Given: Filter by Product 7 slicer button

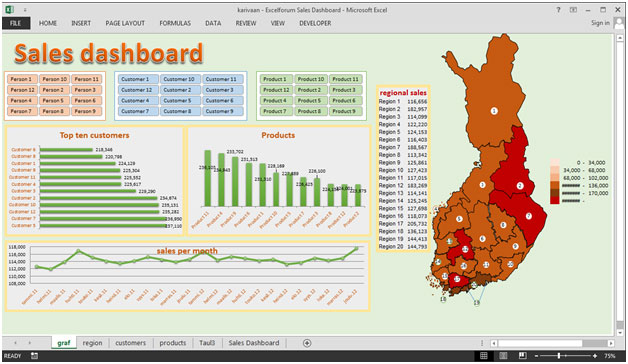Looking at the screenshot, I should pos(276,111).
